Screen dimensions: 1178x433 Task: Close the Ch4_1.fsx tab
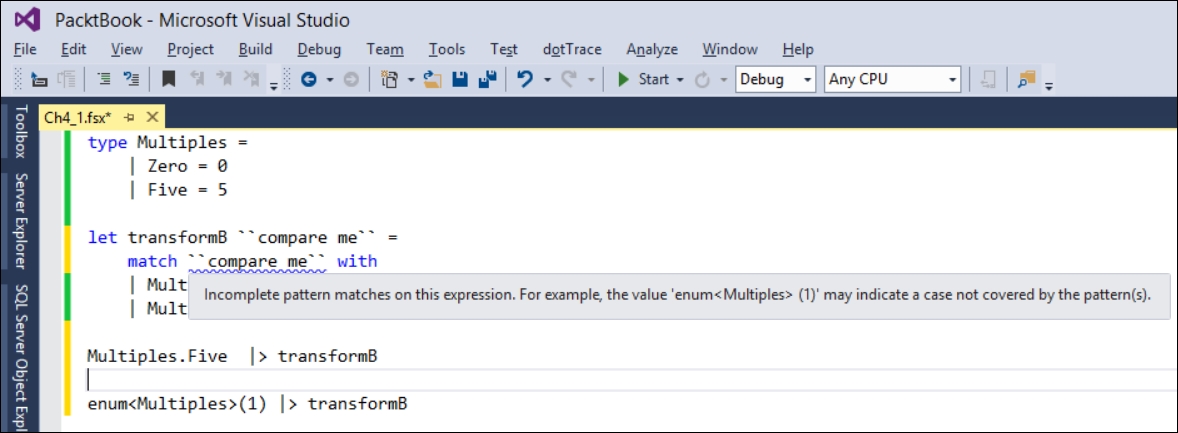pos(152,117)
